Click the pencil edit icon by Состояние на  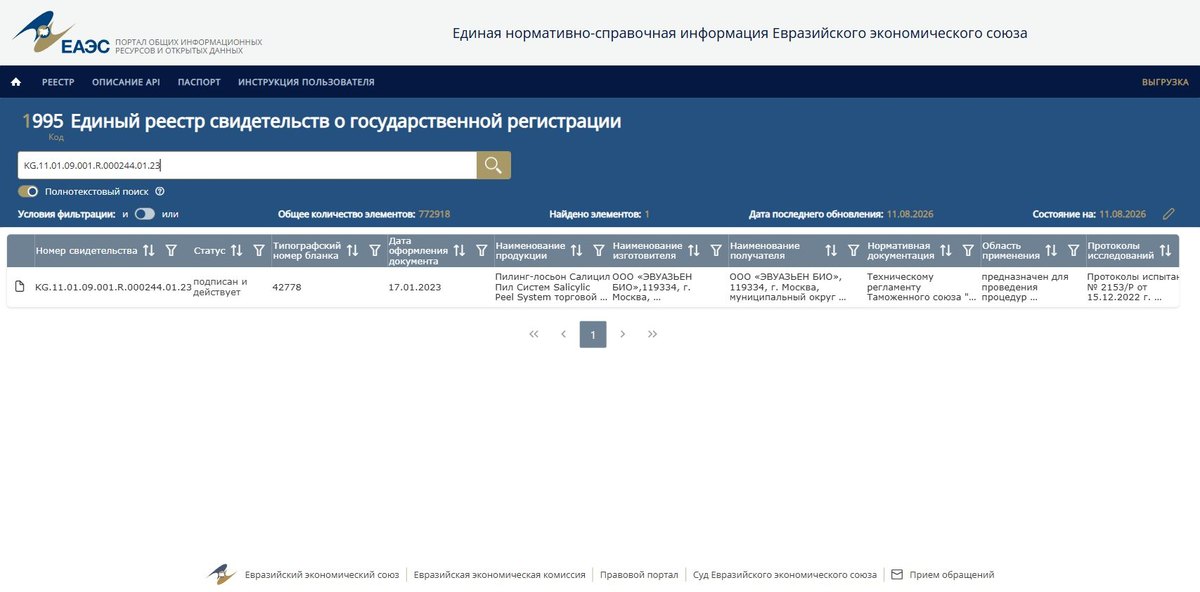(x=1168, y=214)
